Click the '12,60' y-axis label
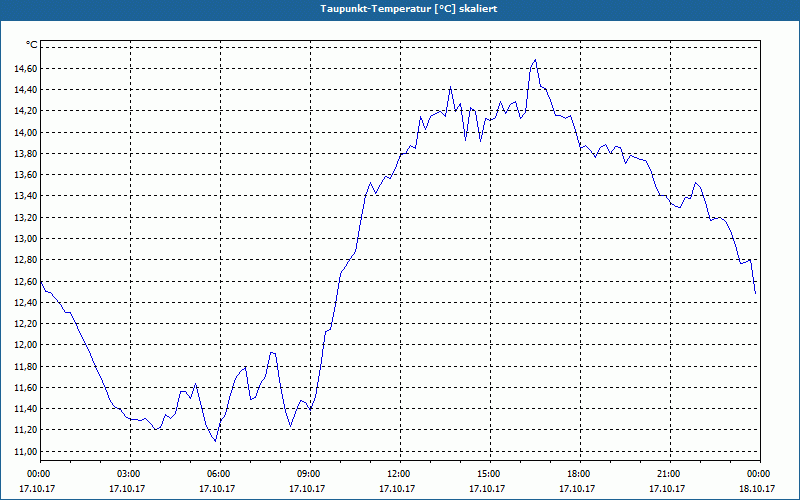 26,281
